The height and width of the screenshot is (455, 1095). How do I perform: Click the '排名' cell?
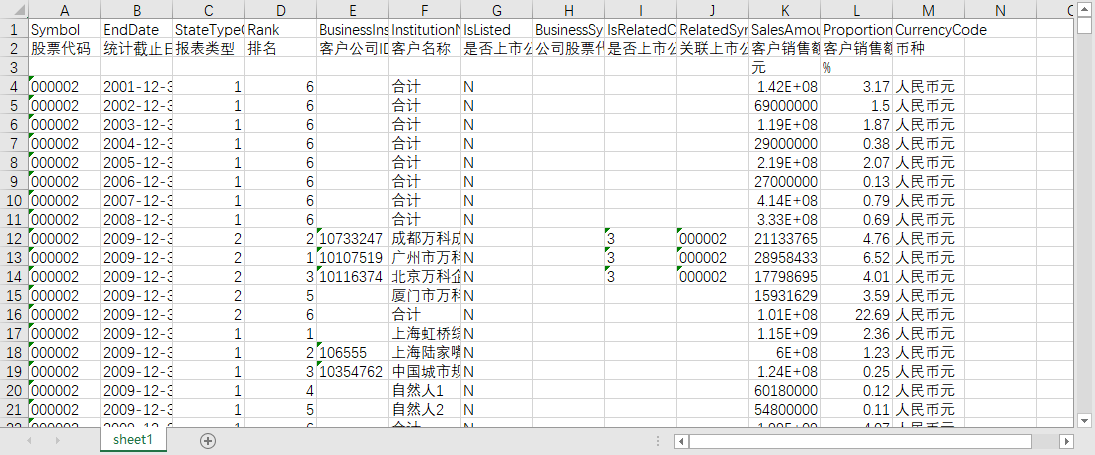tap(281, 49)
